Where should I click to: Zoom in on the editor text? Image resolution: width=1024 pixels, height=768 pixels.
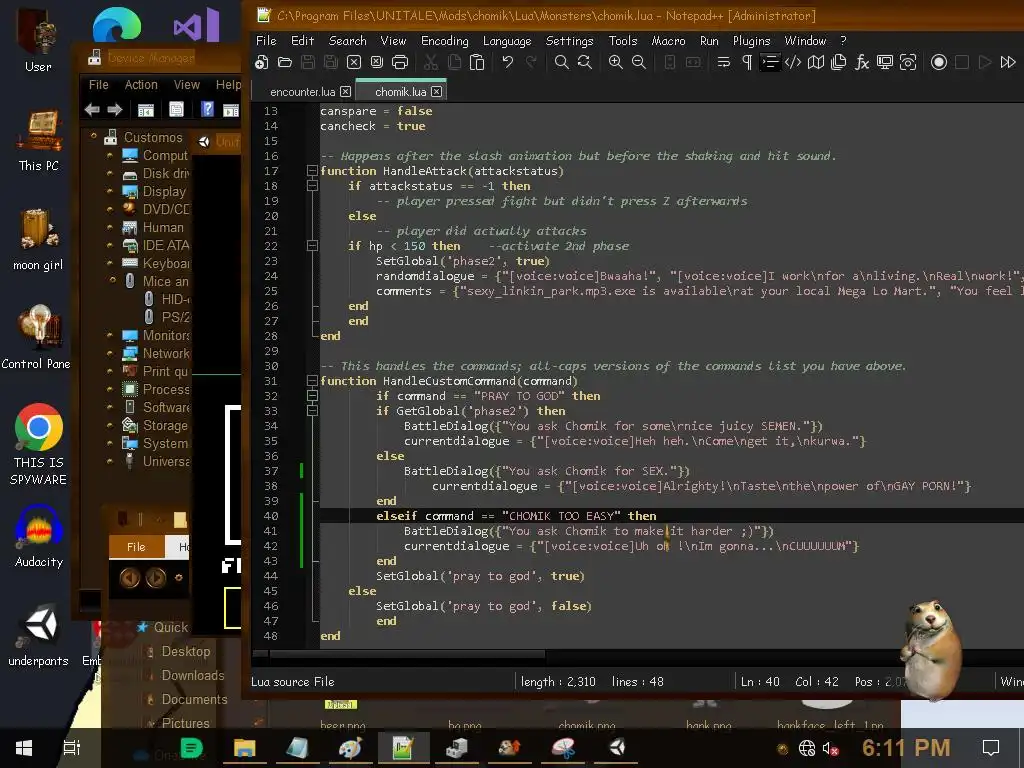point(615,62)
